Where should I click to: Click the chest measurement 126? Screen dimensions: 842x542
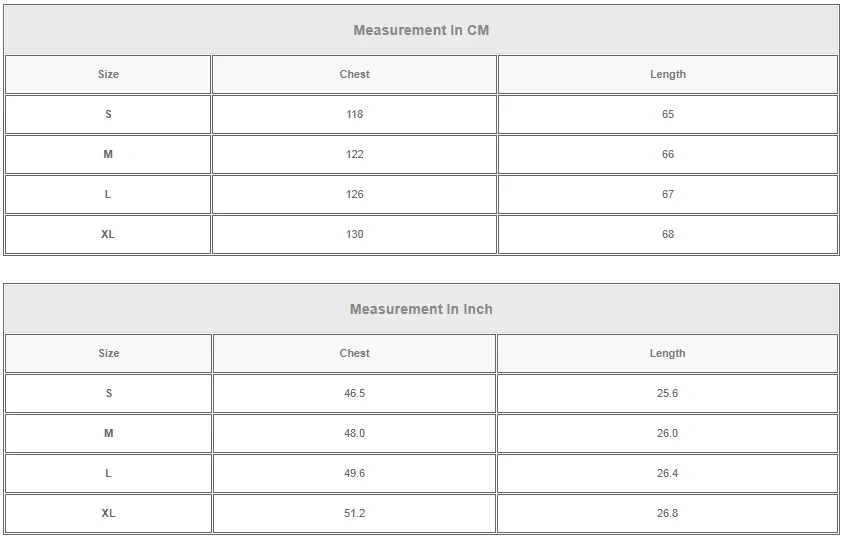354,194
